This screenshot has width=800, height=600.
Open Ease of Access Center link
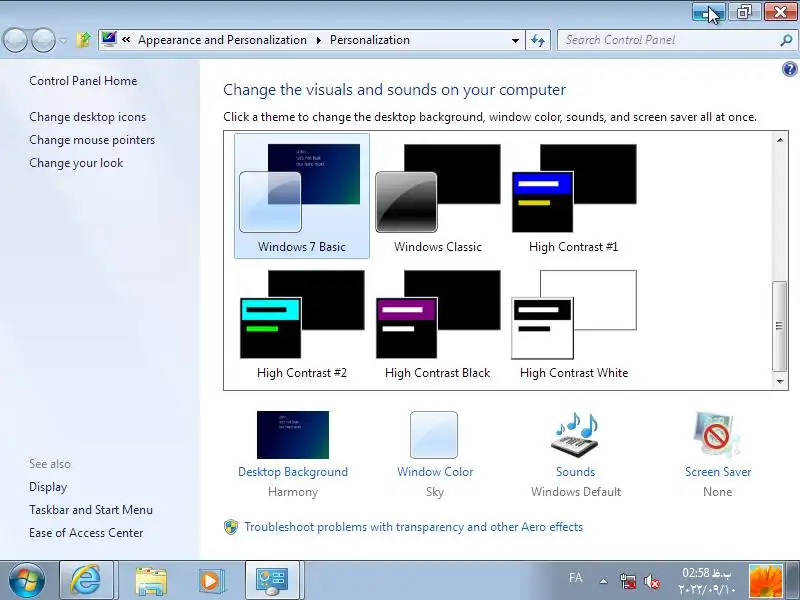pos(86,533)
